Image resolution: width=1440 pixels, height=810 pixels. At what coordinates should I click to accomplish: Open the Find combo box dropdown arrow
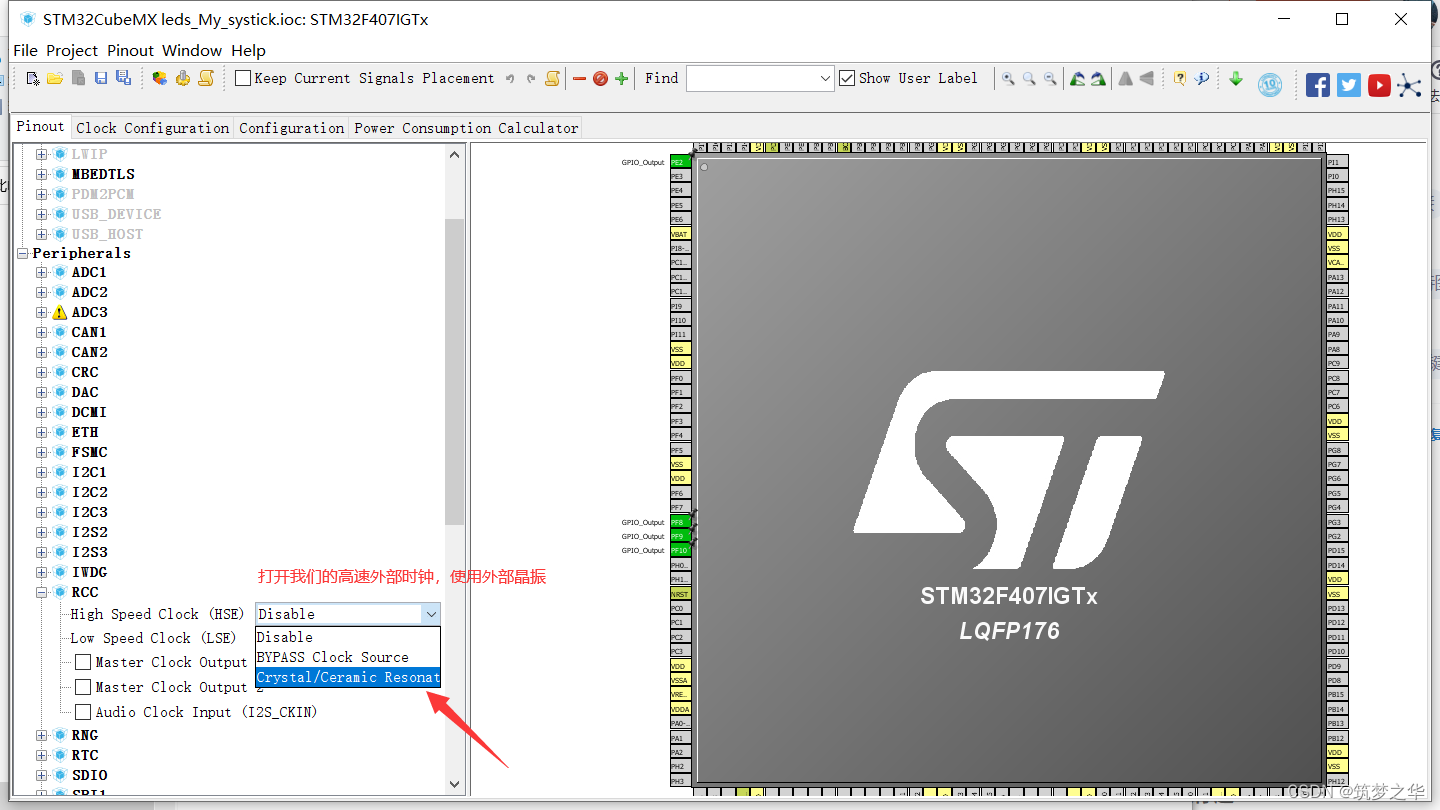[825, 78]
